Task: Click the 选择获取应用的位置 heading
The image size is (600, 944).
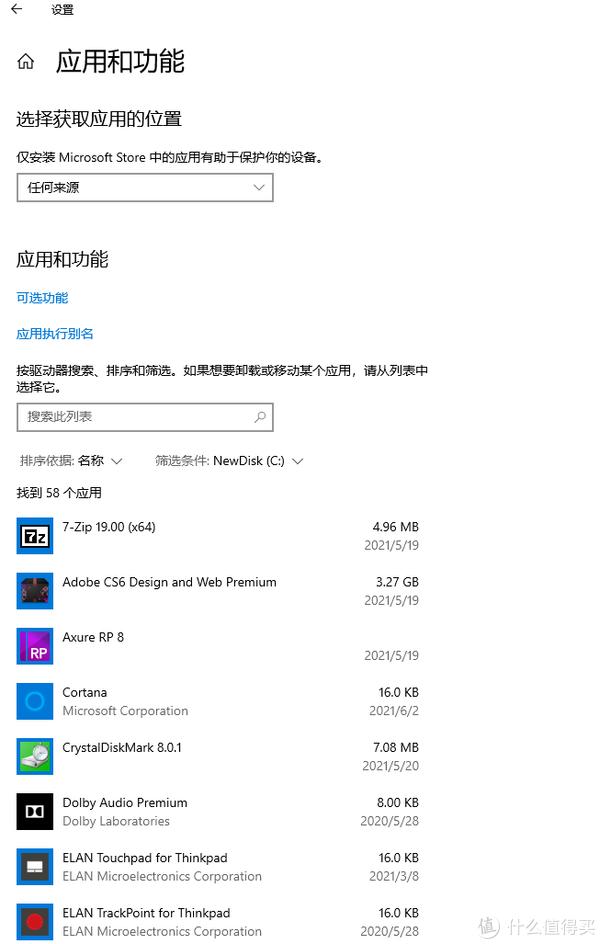Action: pyautogui.click(x=99, y=119)
